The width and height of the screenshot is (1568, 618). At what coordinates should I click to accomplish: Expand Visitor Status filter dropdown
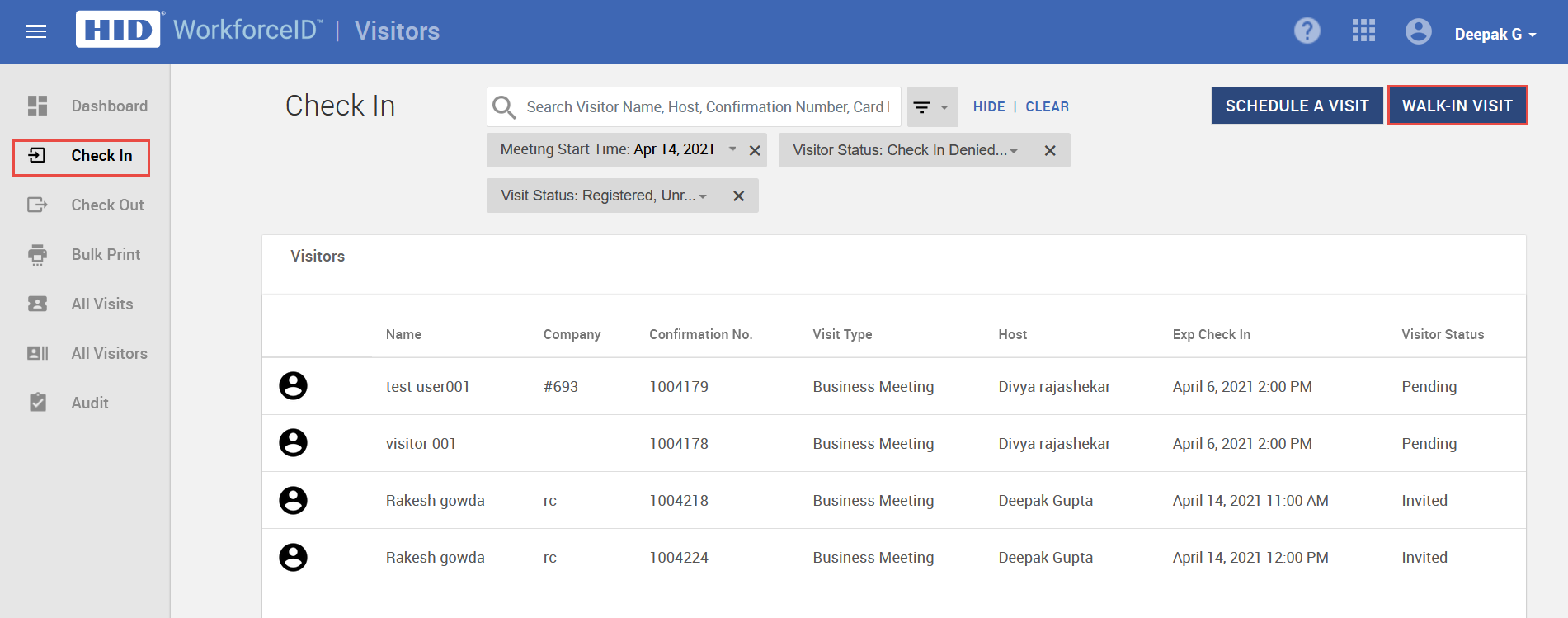[1014, 151]
